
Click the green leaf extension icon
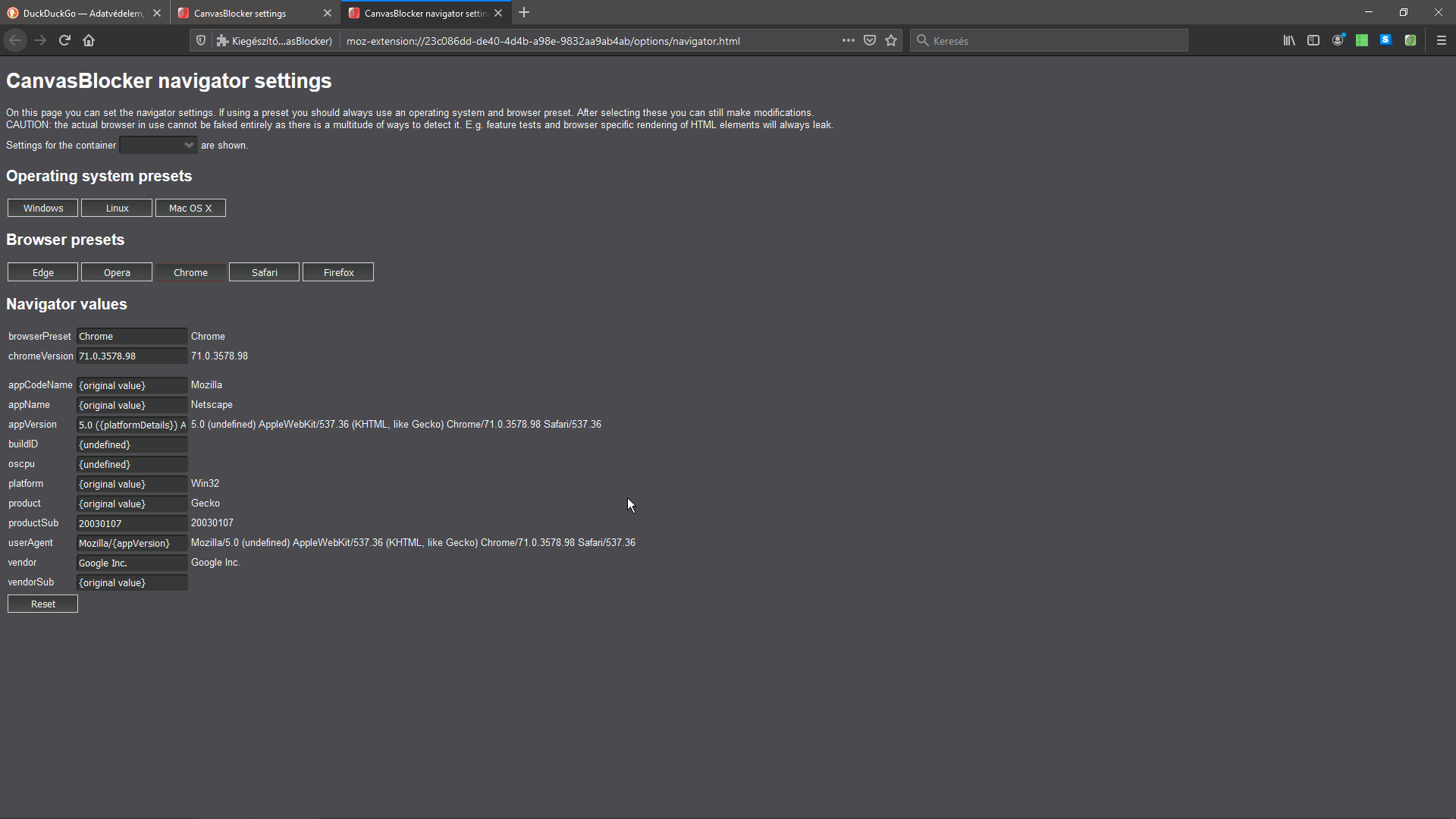pos(1410,40)
